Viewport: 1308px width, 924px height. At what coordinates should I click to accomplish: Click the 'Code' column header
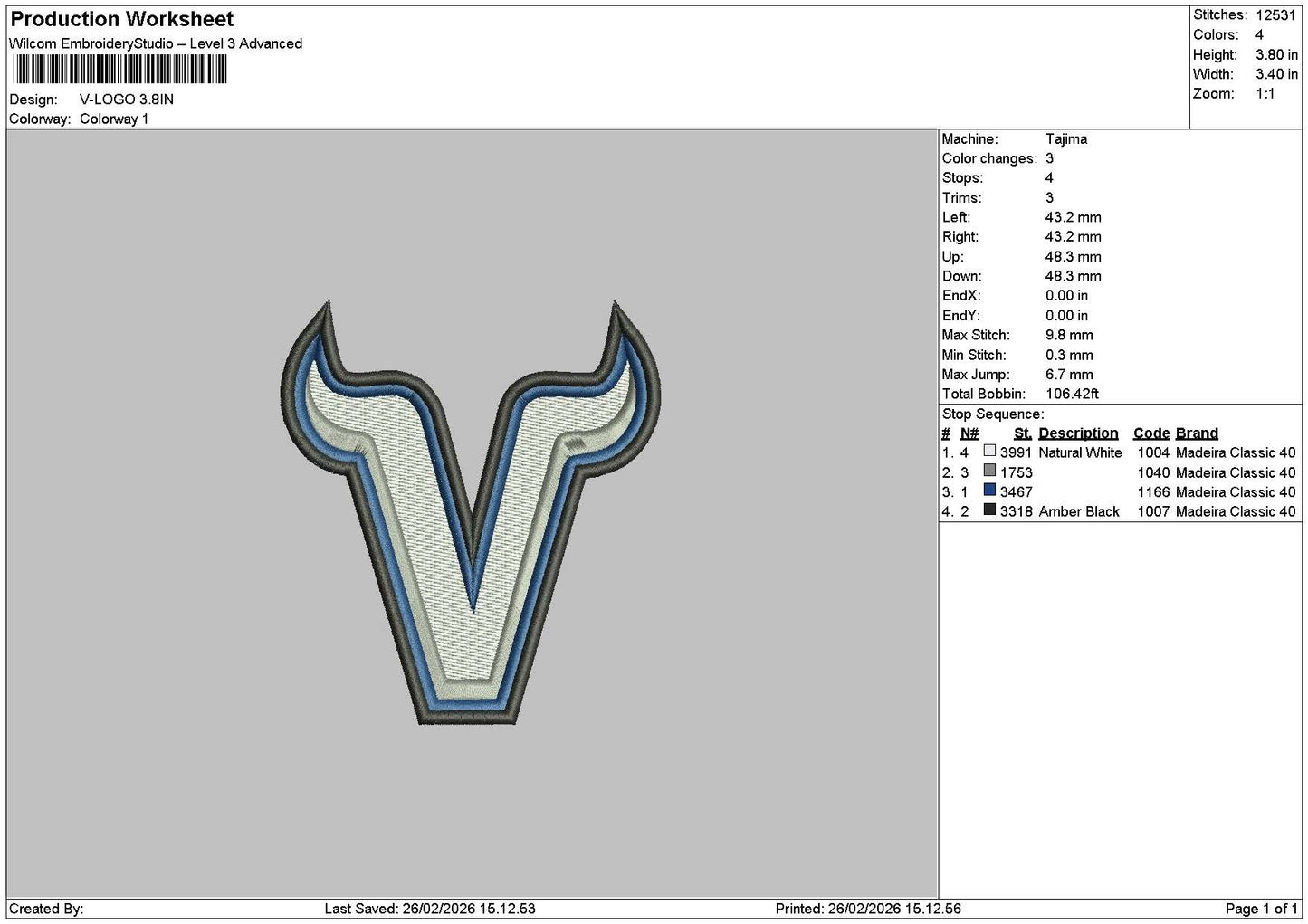point(1151,433)
